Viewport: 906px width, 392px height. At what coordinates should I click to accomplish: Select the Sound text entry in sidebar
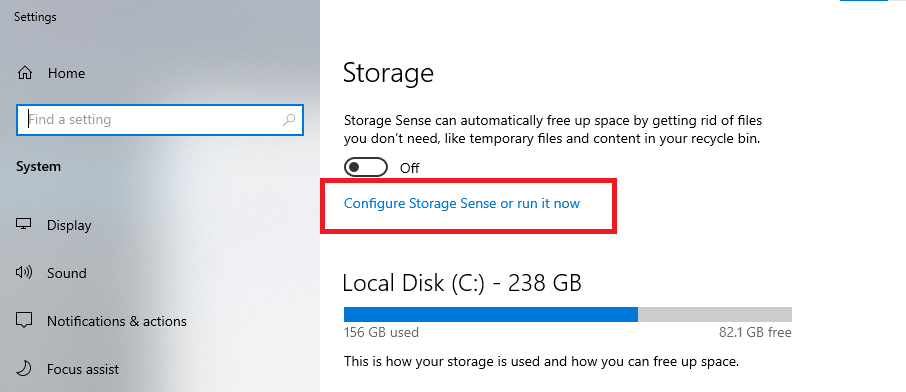coord(67,273)
